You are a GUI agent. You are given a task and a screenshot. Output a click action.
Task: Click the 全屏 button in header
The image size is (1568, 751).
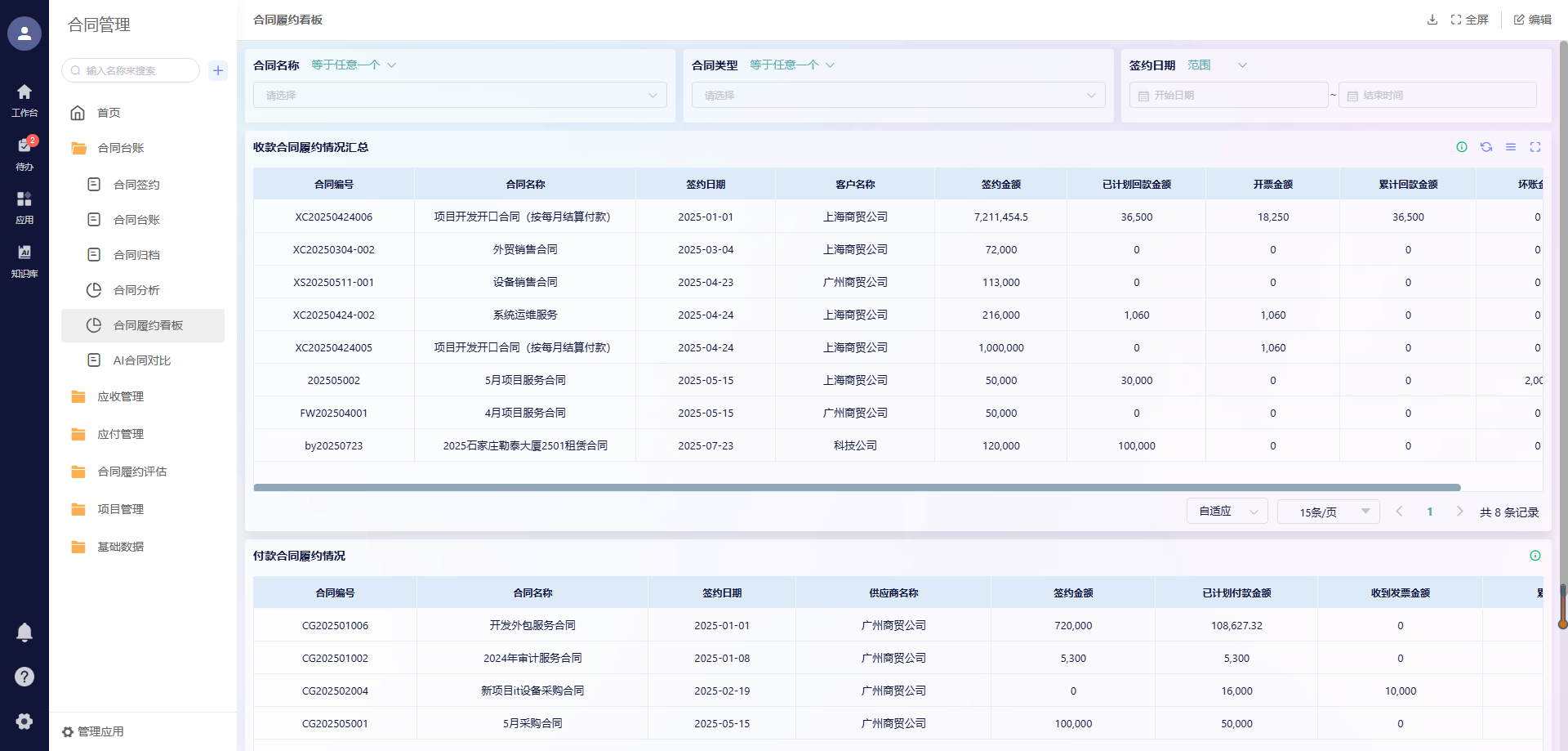click(1470, 20)
